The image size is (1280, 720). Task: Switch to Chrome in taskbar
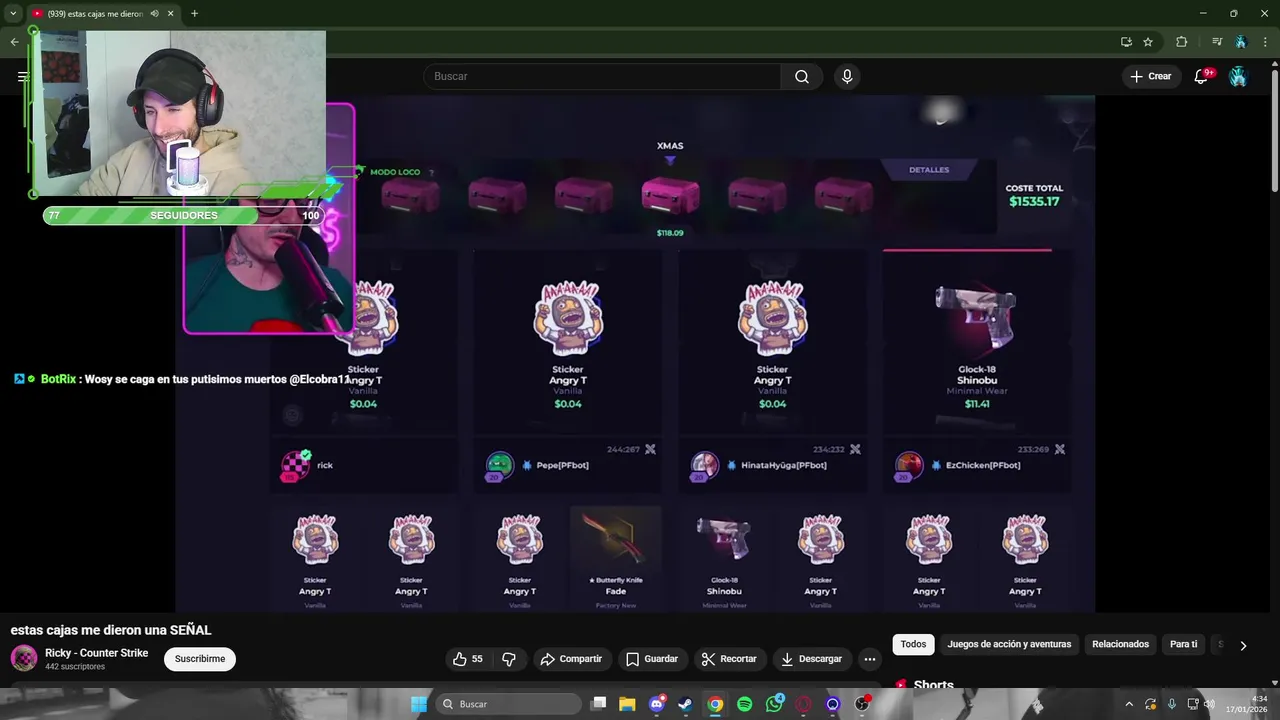(715, 704)
